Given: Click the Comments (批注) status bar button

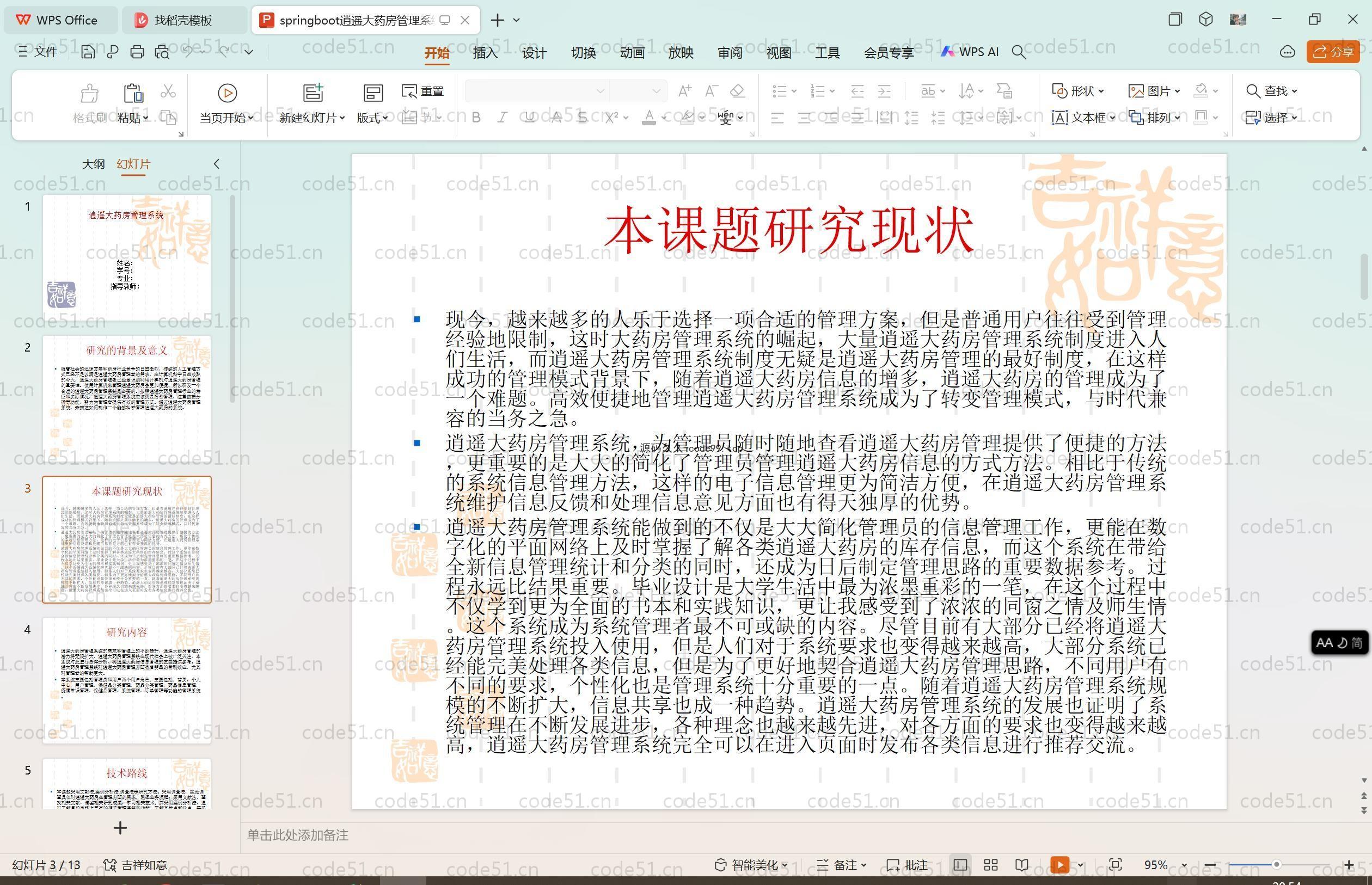Looking at the screenshot, I should 907,865.
